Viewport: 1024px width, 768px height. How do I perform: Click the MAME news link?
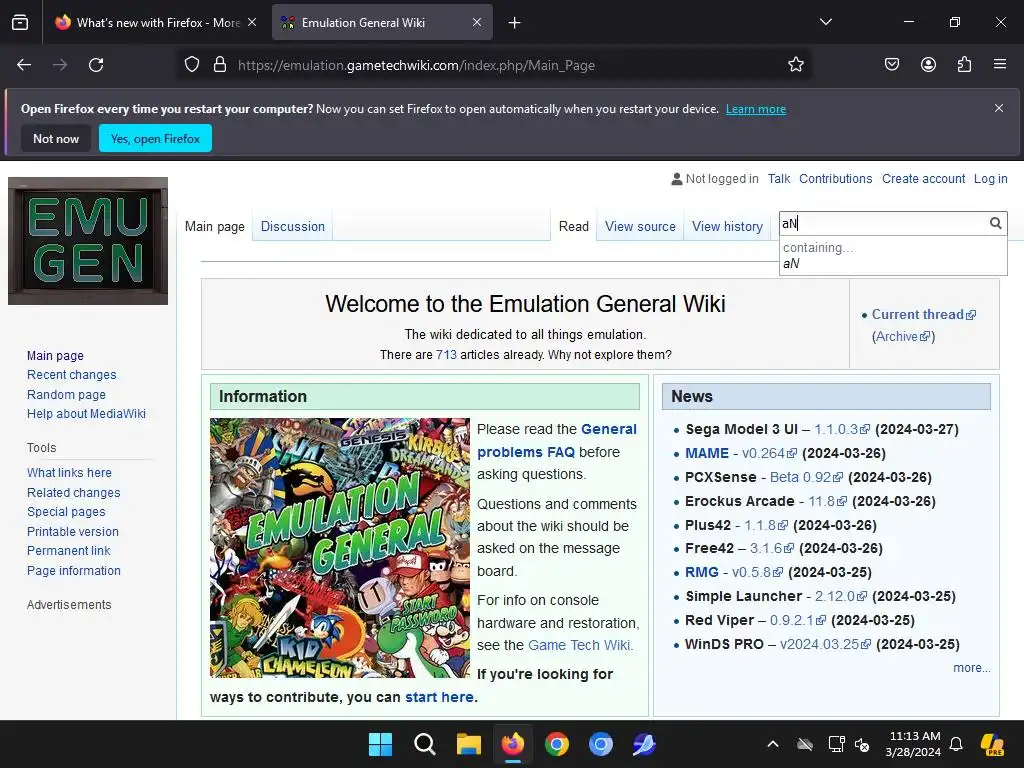[x=707, y=453]
